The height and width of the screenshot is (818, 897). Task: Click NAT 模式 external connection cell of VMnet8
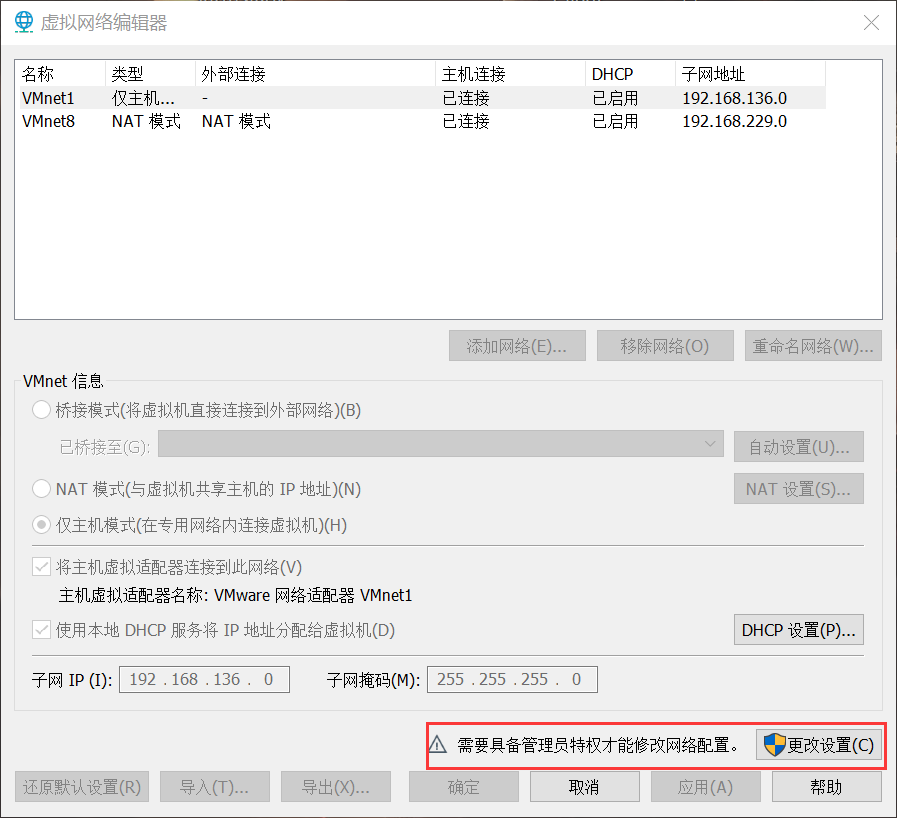236,121
